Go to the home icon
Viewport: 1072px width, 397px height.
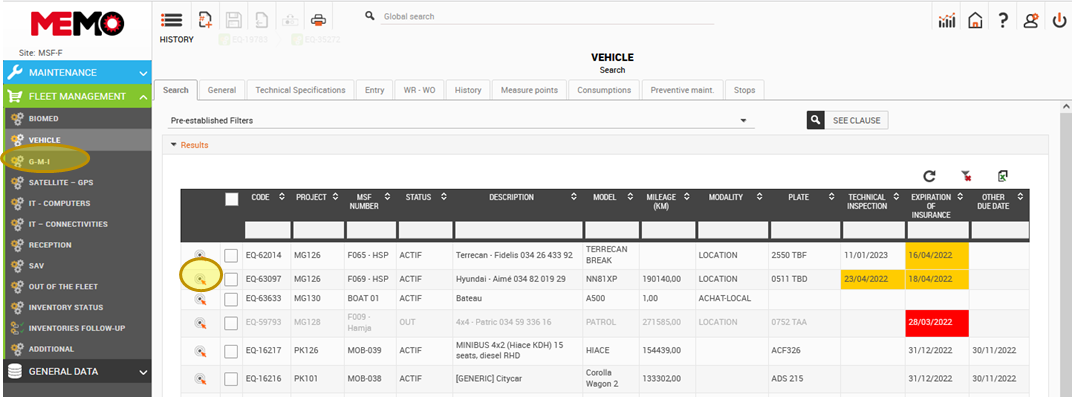(975, 21)
